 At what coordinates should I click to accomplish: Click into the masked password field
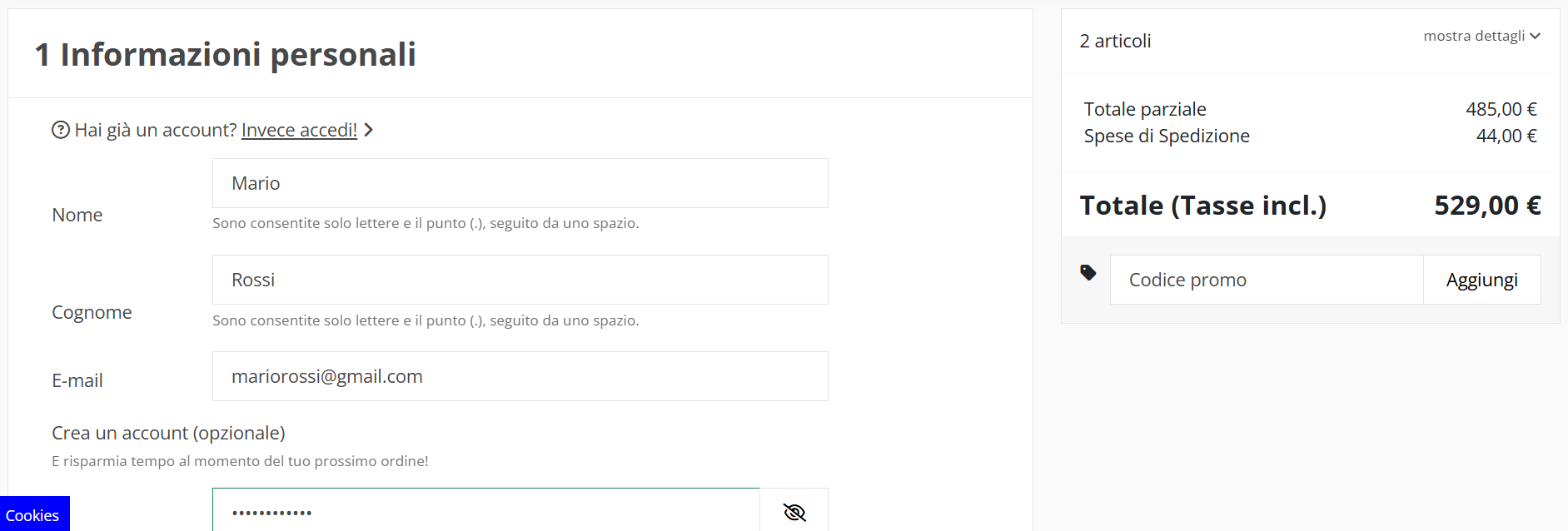[486, 510]
